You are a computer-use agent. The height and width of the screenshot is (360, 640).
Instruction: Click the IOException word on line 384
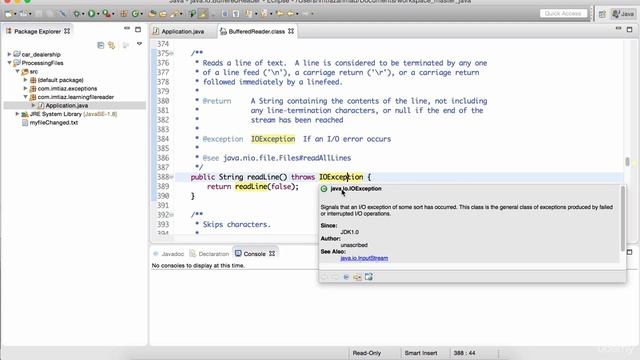pos(273,139)
